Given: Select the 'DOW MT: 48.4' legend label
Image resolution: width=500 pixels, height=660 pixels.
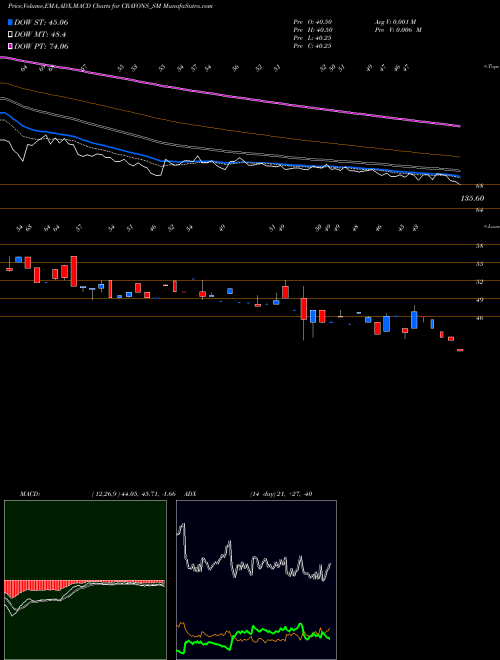Looking at the screenshot, I should [40, 35].
